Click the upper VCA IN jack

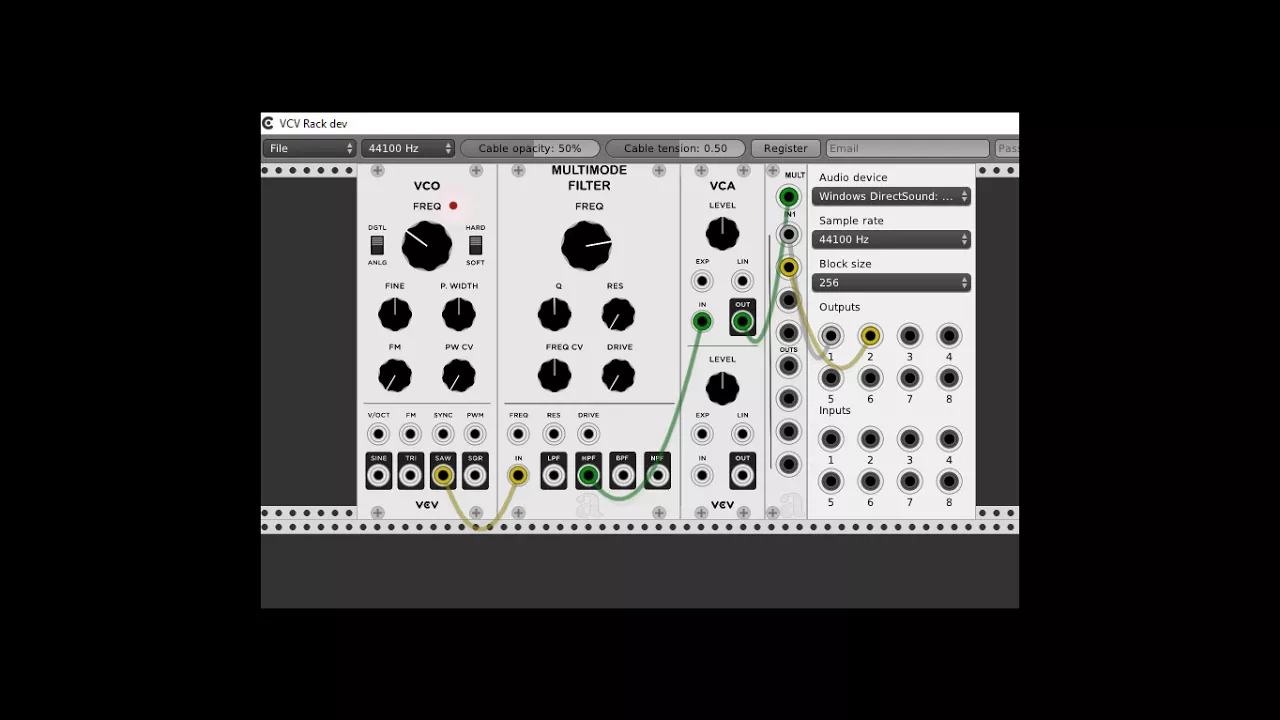[702, 322]
